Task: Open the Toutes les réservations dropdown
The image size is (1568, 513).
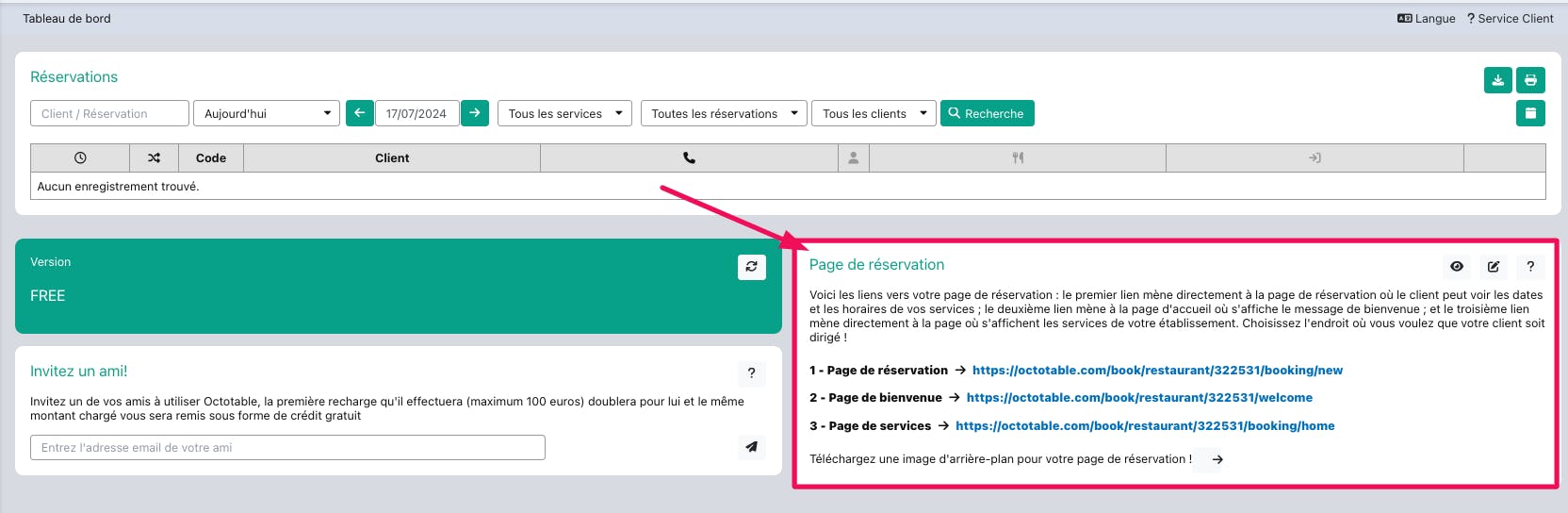Action: pyautogui.click(x=724, y=113)
